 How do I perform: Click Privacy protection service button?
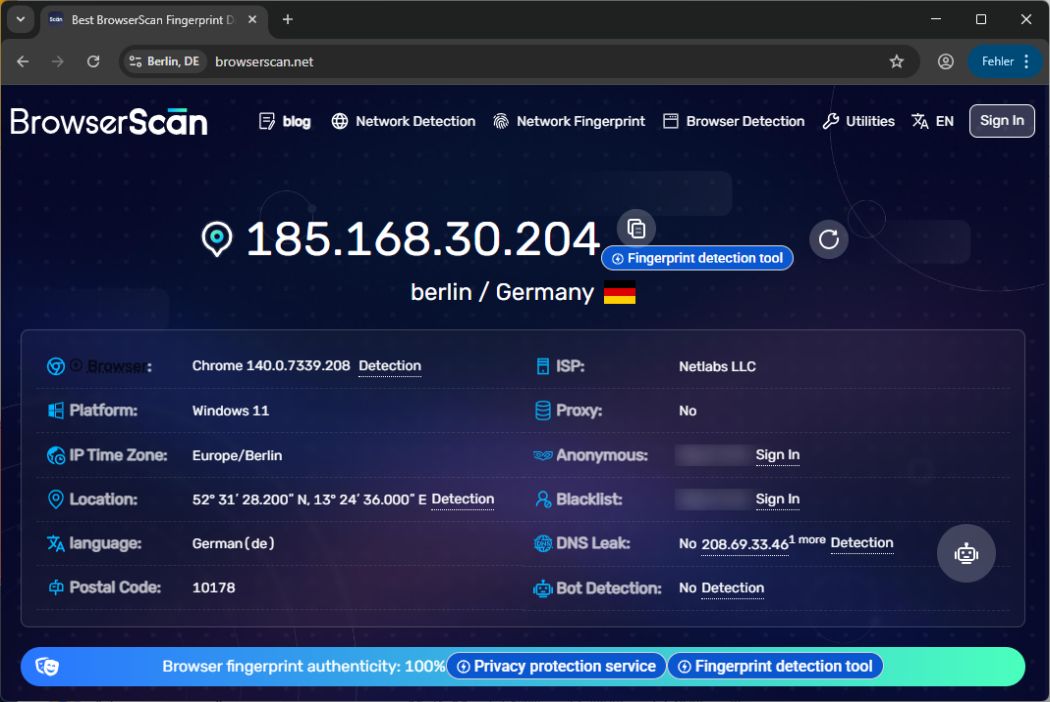click(556, 666)
